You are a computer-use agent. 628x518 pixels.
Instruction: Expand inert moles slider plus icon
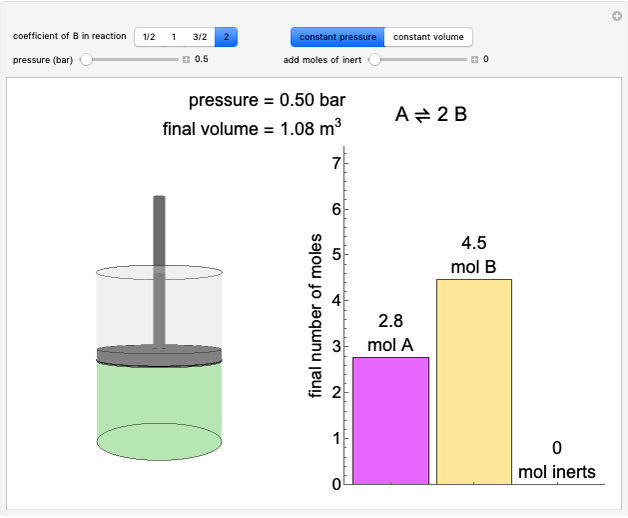point(475,59)
